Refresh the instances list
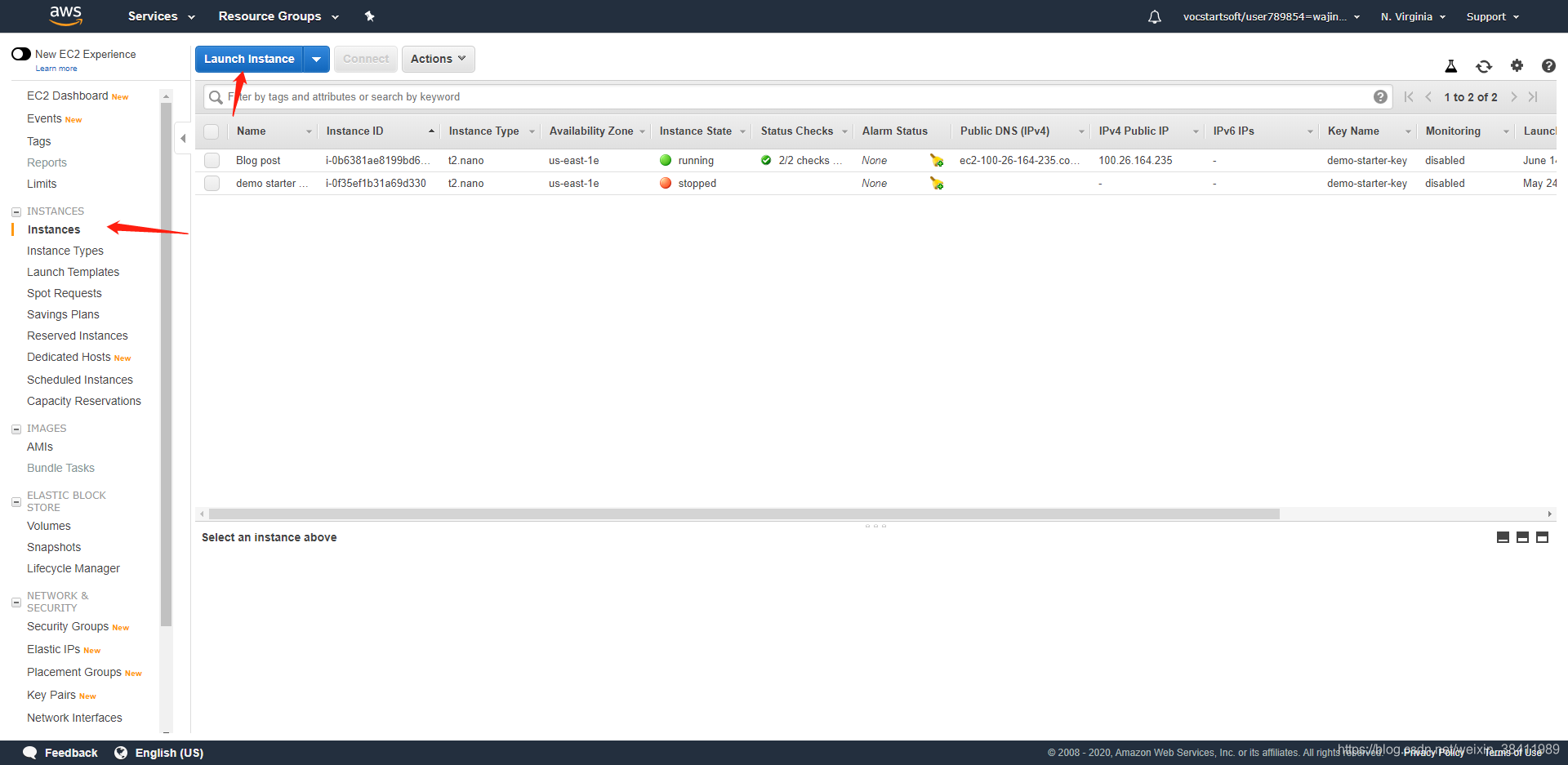The width and height of the screenshot is (1568, 765). [1484, 66]
